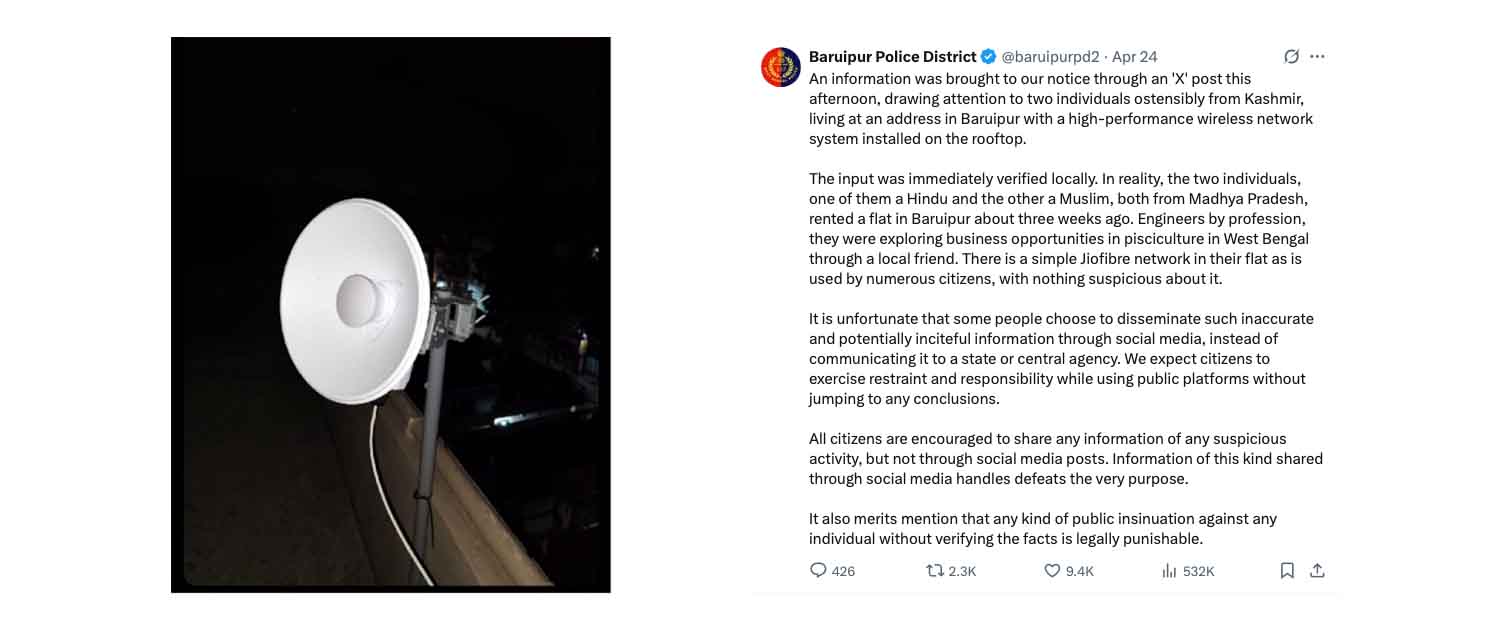Click the Grok explain icon
This screenshot has height=630, width=1500.
tap(1291, 57)
